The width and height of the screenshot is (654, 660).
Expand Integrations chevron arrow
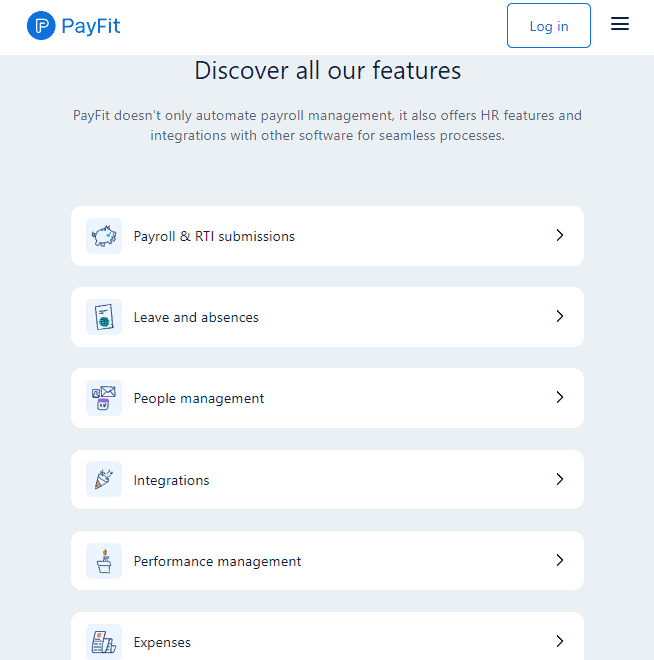tap(559, 479)
